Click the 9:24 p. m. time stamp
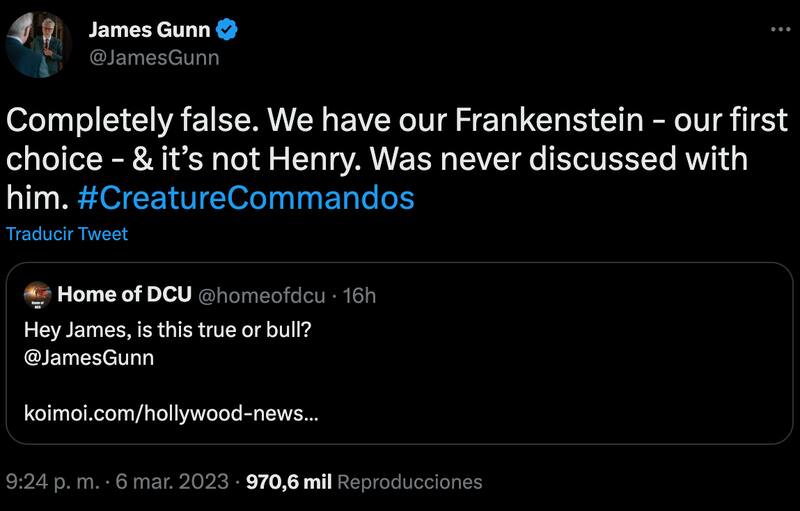 point(55,482)
